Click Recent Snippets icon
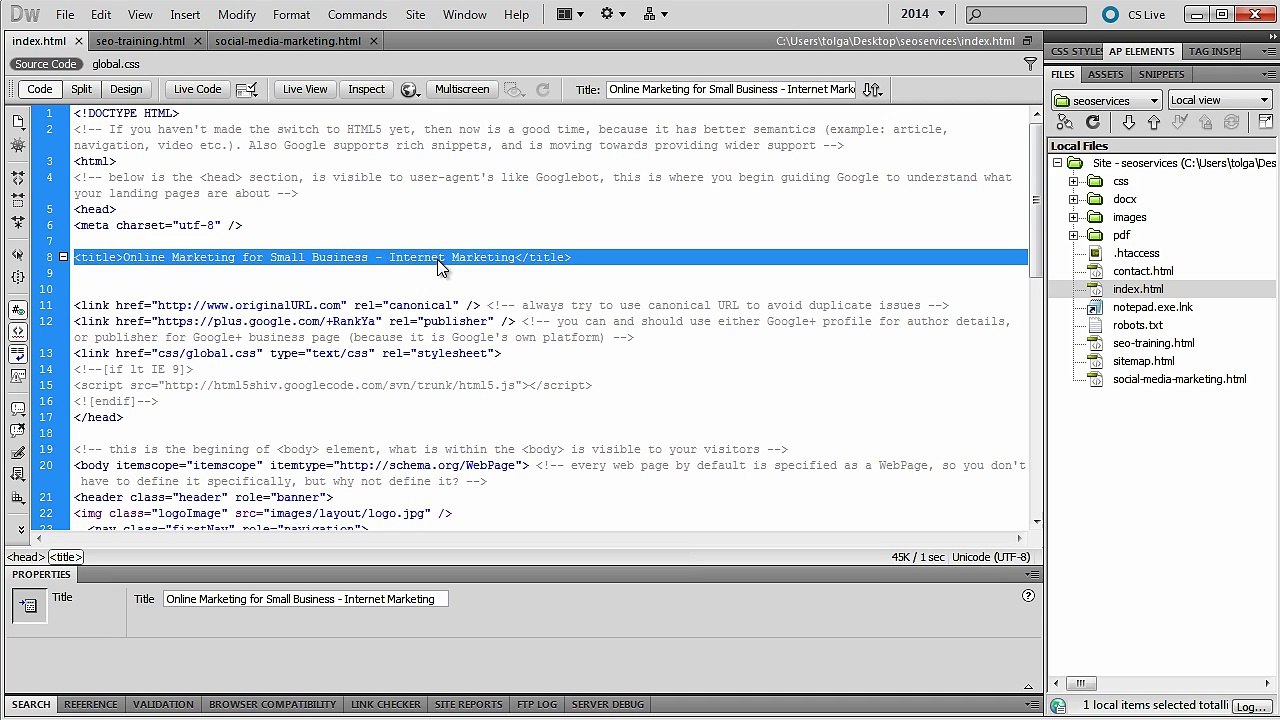 [18, 475]
